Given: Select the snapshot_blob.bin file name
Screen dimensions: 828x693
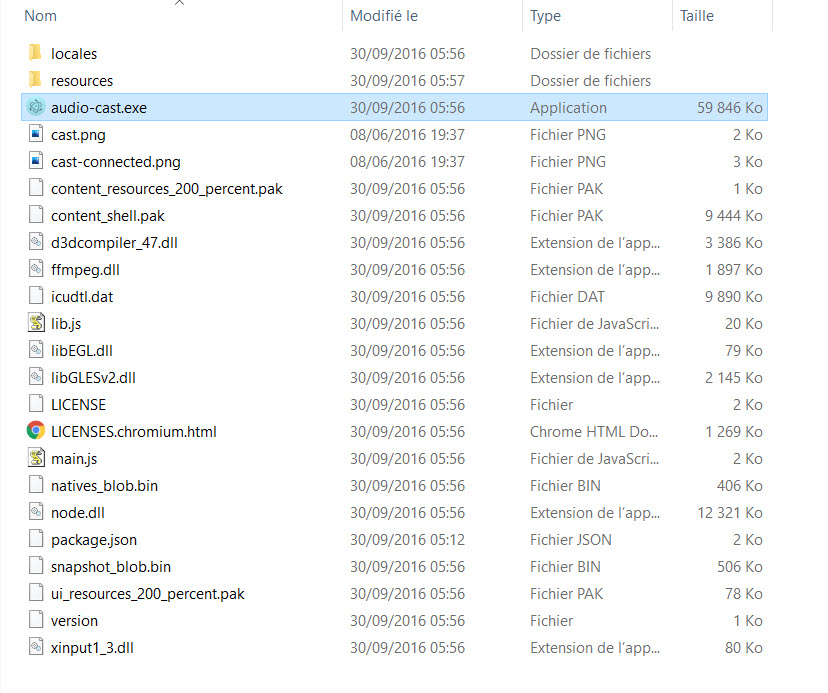Looking at the screenshot, I should coord(111,567).
